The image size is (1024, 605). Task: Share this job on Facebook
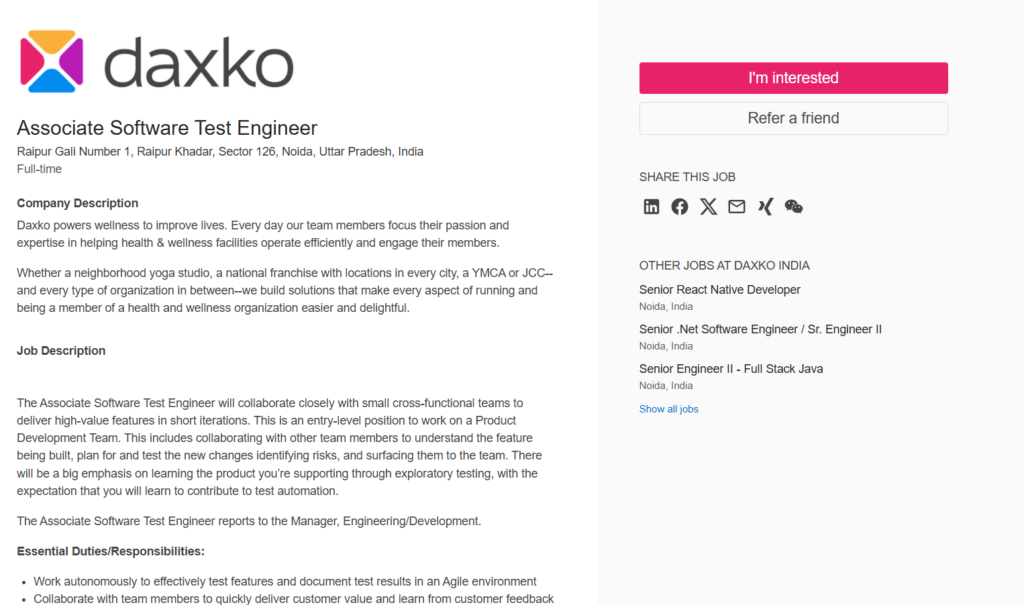[x=679, y=206]
